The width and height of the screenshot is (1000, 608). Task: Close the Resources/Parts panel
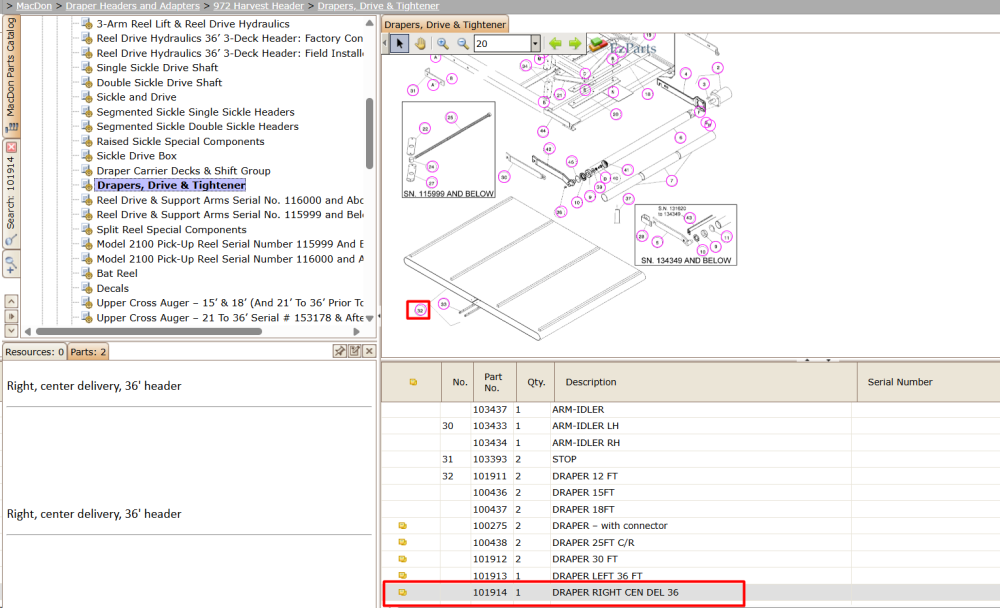tap(369, 351)
